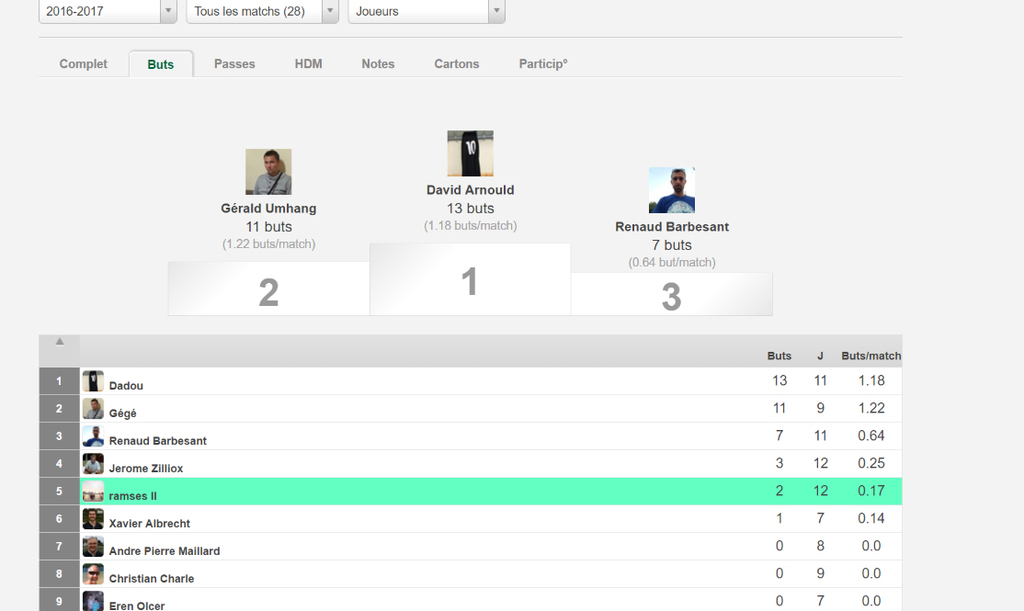The height and width of the screenshot is (611, 1024).
Task: Open Andre Pierre Maillard's player link
Action: click(x=164, y=551)
